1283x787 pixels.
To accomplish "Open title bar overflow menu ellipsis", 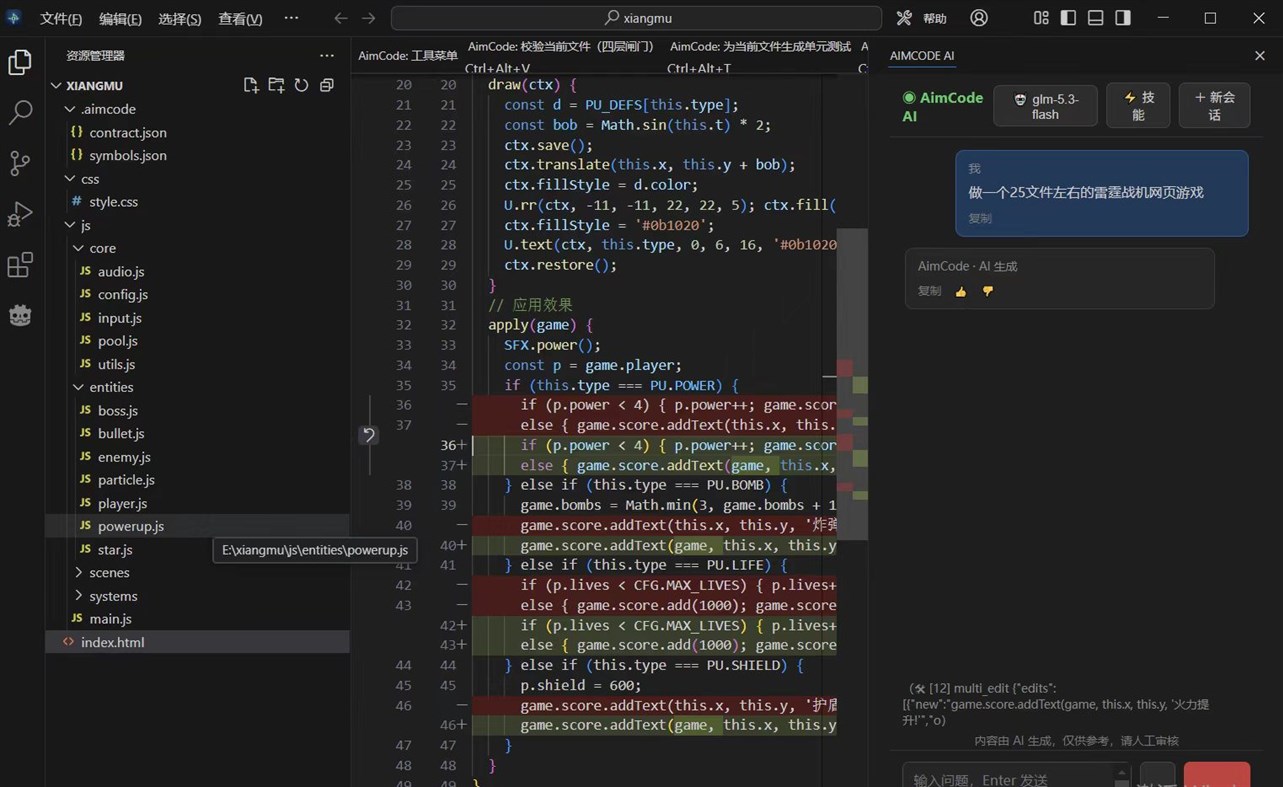I will point(291,18).
